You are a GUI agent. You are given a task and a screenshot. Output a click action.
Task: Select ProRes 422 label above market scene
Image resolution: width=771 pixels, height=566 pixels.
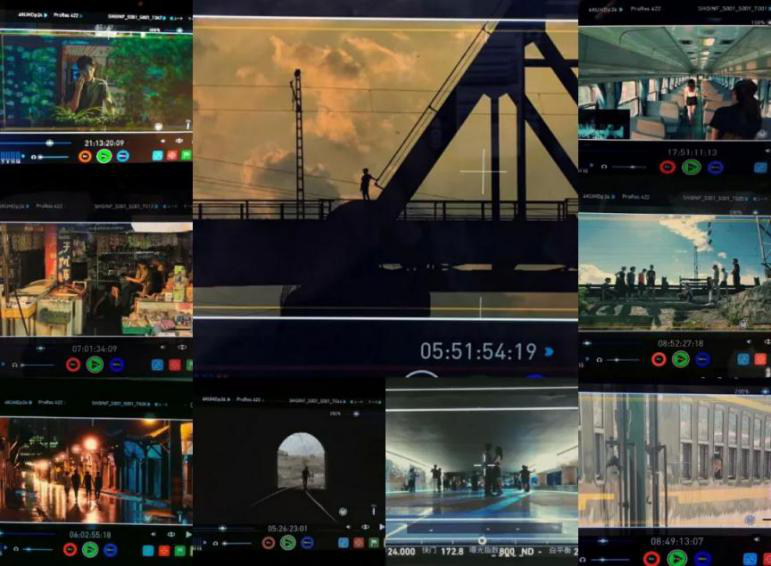[x=47, y=205]
